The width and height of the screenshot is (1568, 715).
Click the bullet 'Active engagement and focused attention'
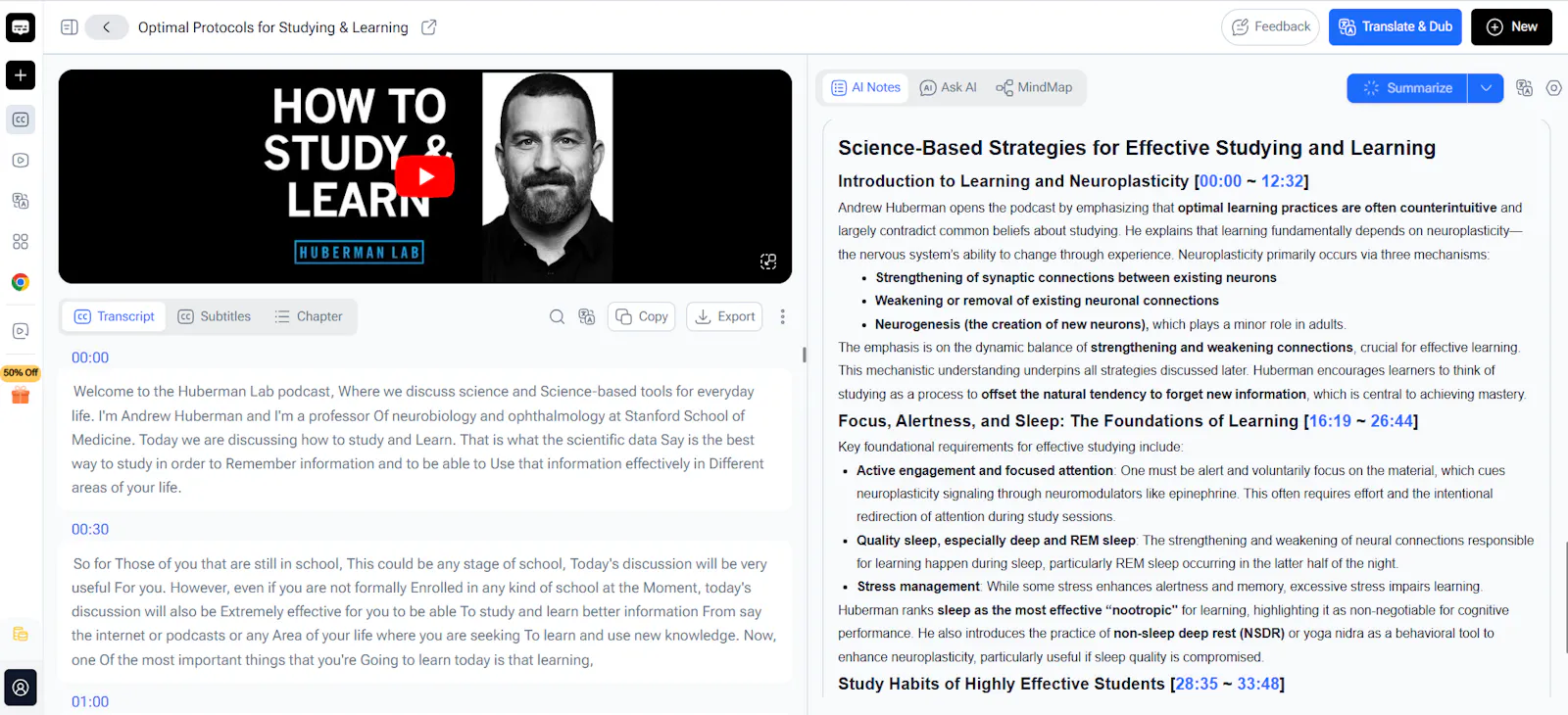[985, 471]
